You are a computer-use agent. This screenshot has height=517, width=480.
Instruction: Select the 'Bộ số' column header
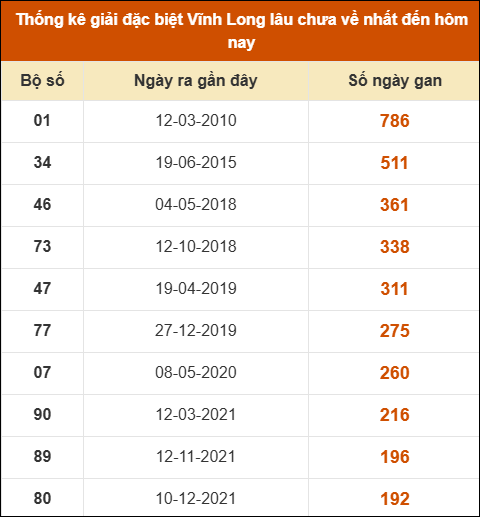pyautogui.click(x=42, y=81)
